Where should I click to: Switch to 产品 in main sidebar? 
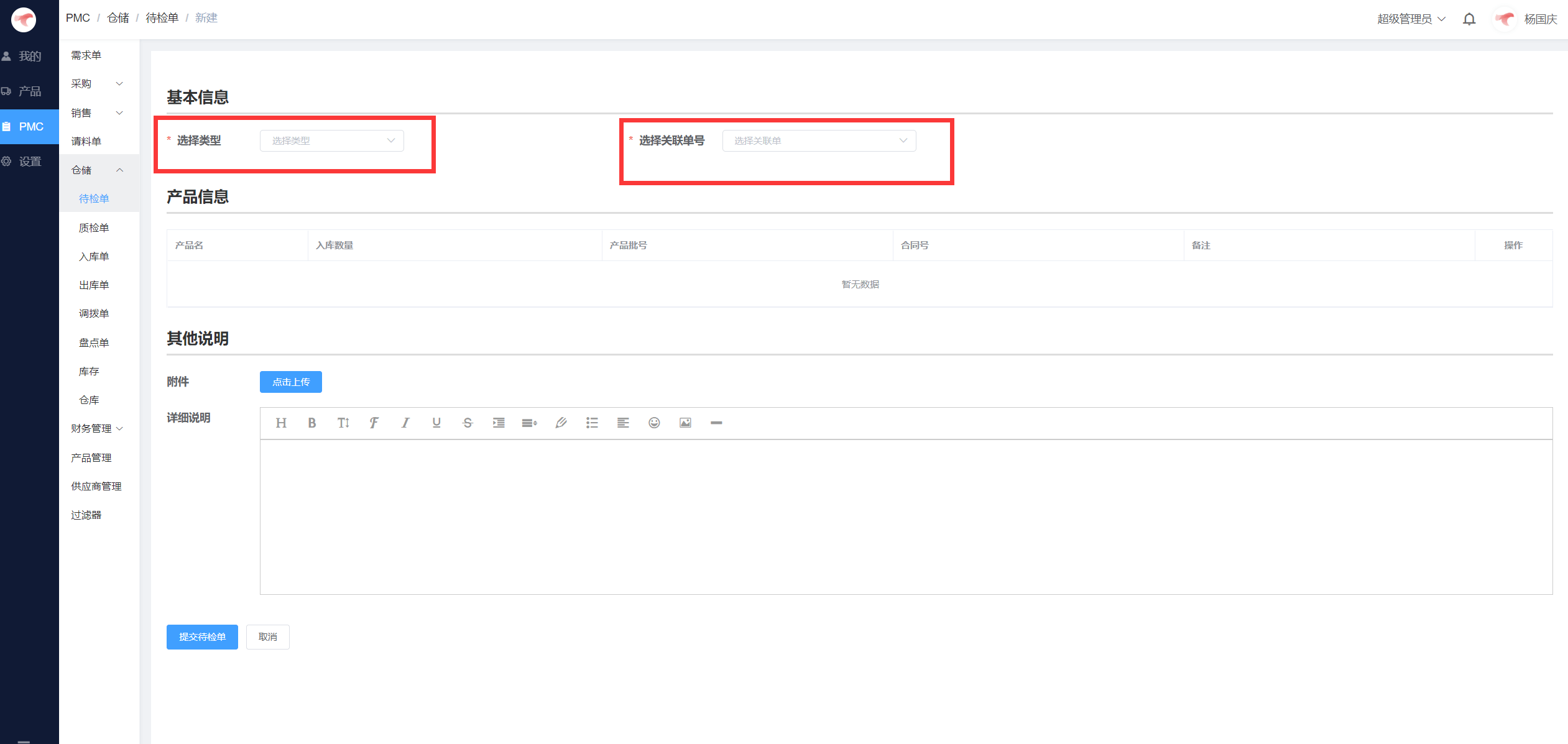(29, 91)
